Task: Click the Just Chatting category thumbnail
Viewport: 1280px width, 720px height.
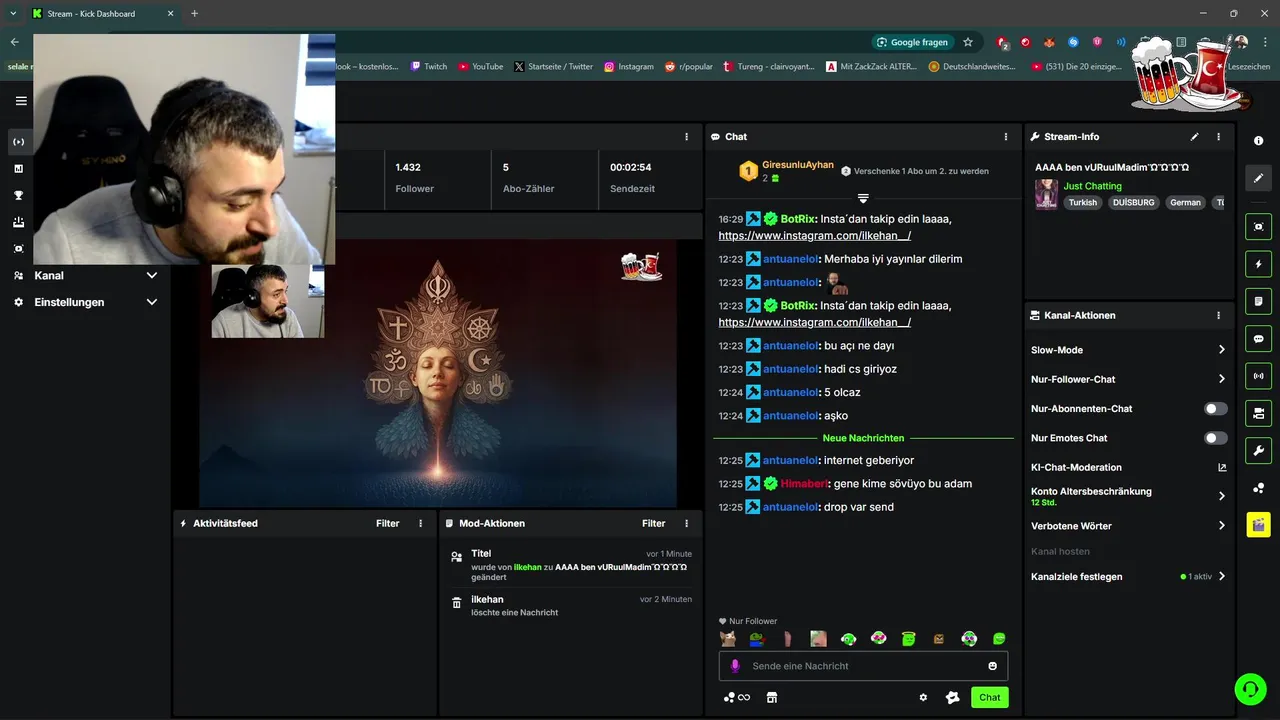Action: click(x=1046, y=194)
